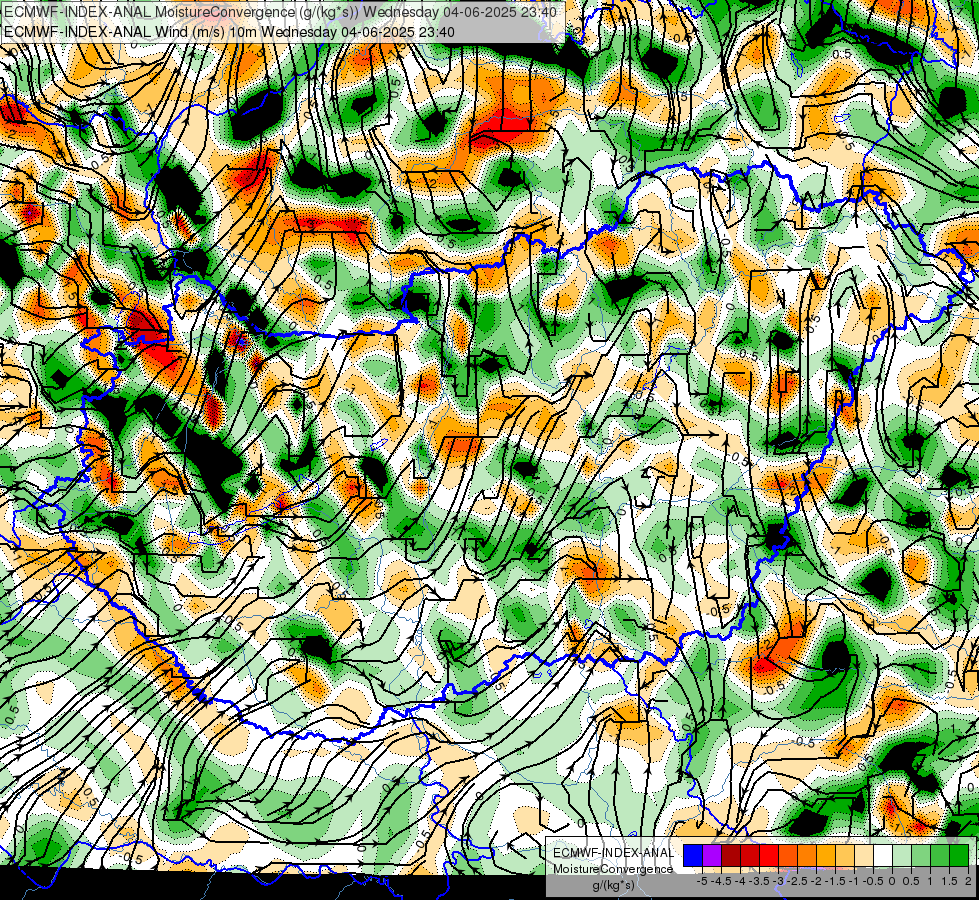Click the -4.5 value on legend scale

(721, 881)
